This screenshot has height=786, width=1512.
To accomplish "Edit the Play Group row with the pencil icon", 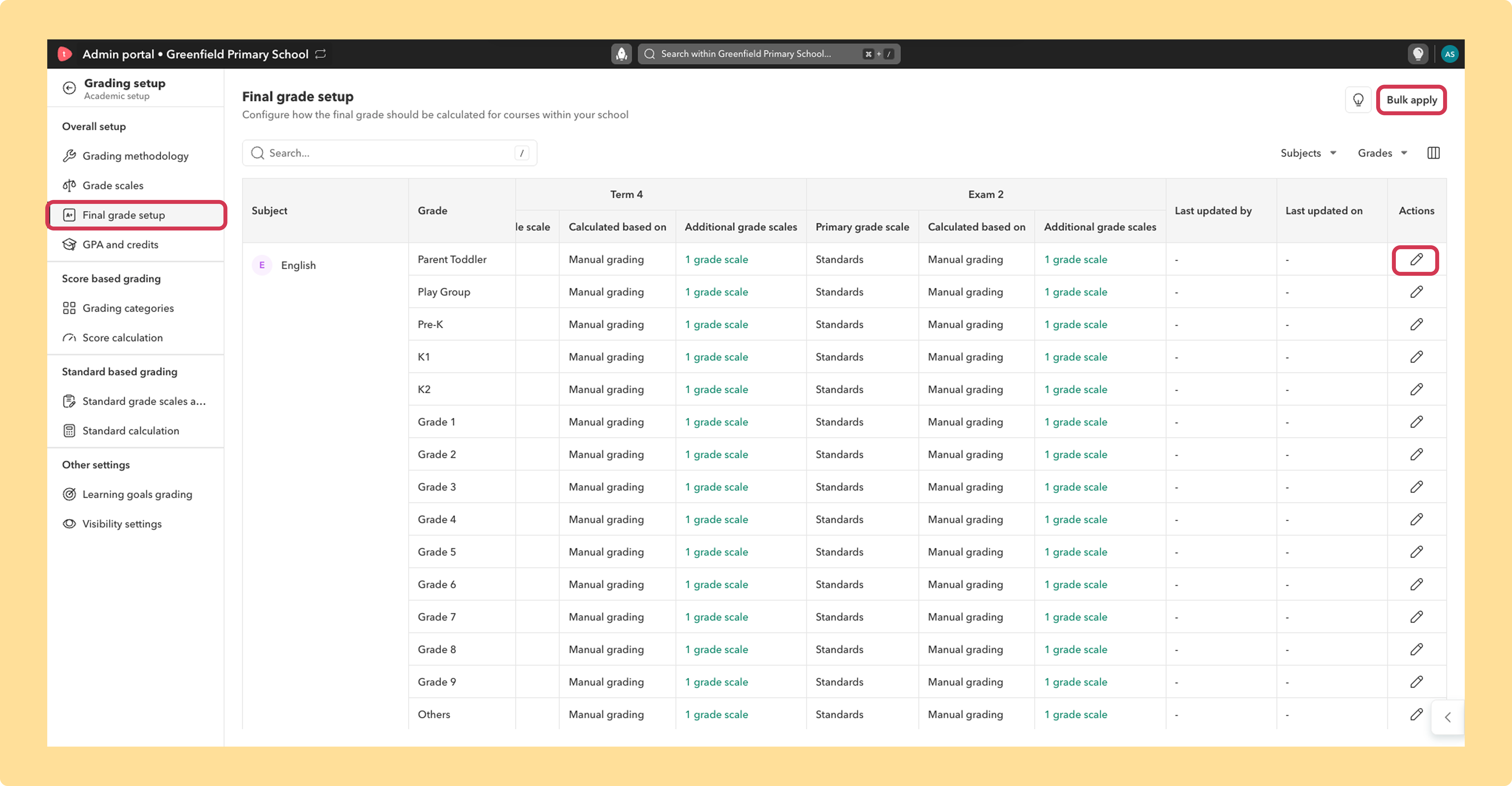I will pos(1416,292).
